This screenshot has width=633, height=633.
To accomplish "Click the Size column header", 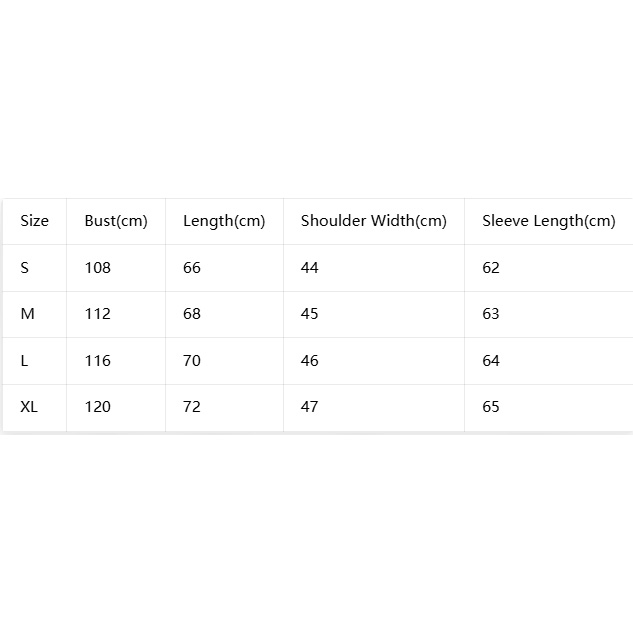I will [34, 221].
